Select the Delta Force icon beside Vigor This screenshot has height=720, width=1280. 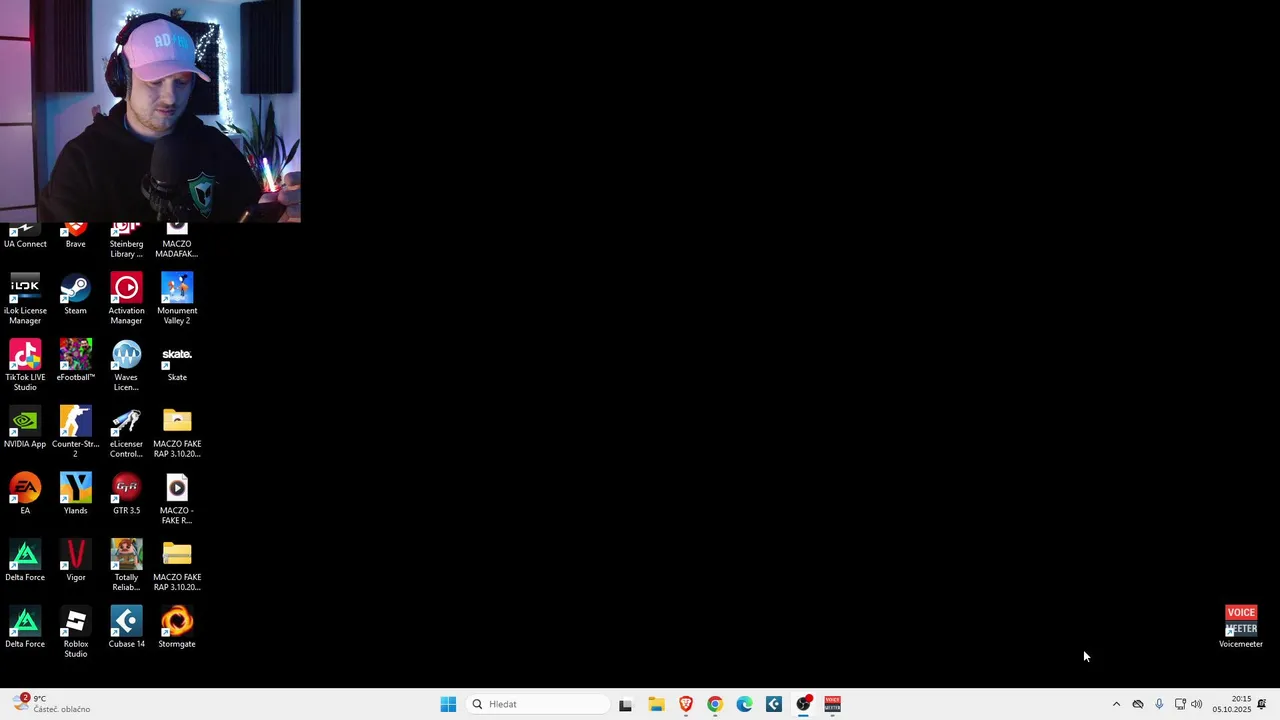point(25,560)
